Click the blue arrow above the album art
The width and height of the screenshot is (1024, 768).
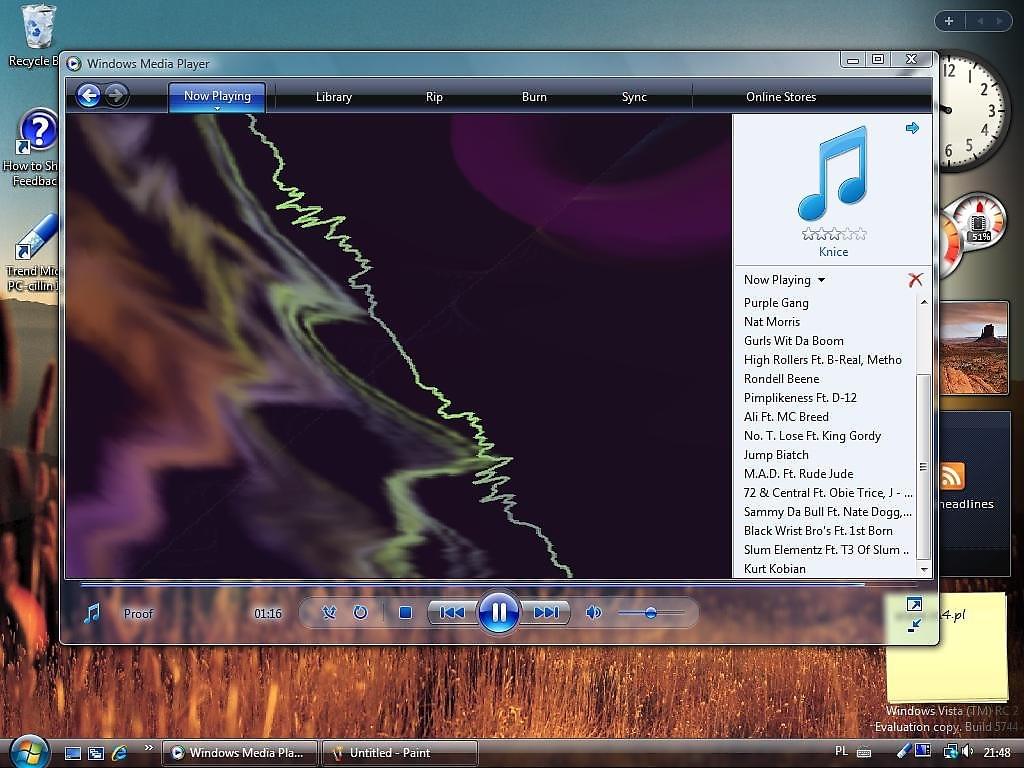(x=912, y=128)
